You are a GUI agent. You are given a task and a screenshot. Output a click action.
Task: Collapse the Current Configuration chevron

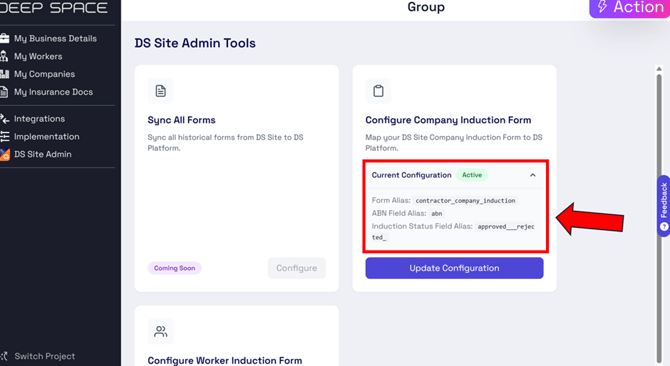[x=532, y=175]
